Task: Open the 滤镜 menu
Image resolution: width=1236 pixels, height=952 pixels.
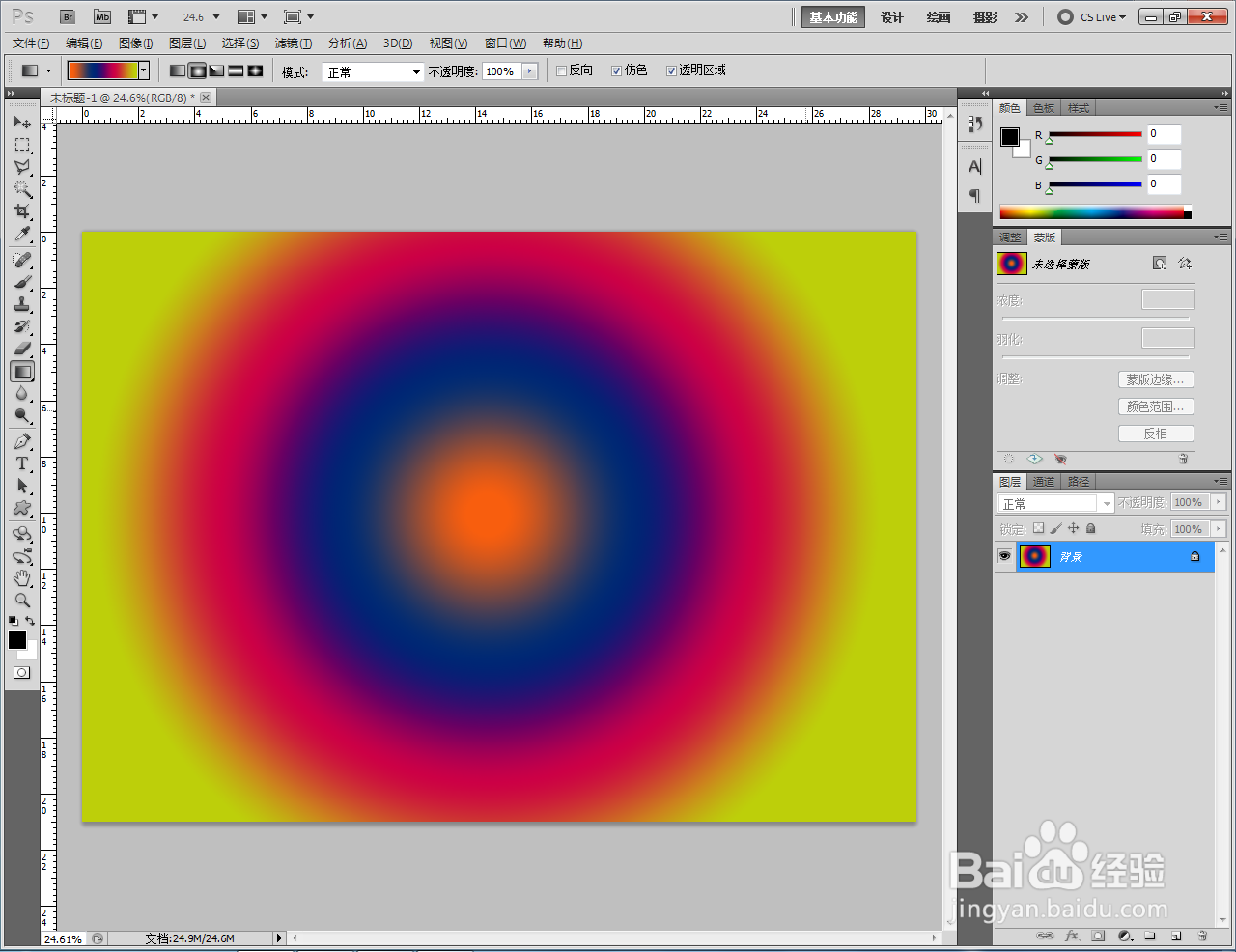Action: coord(294,43)
